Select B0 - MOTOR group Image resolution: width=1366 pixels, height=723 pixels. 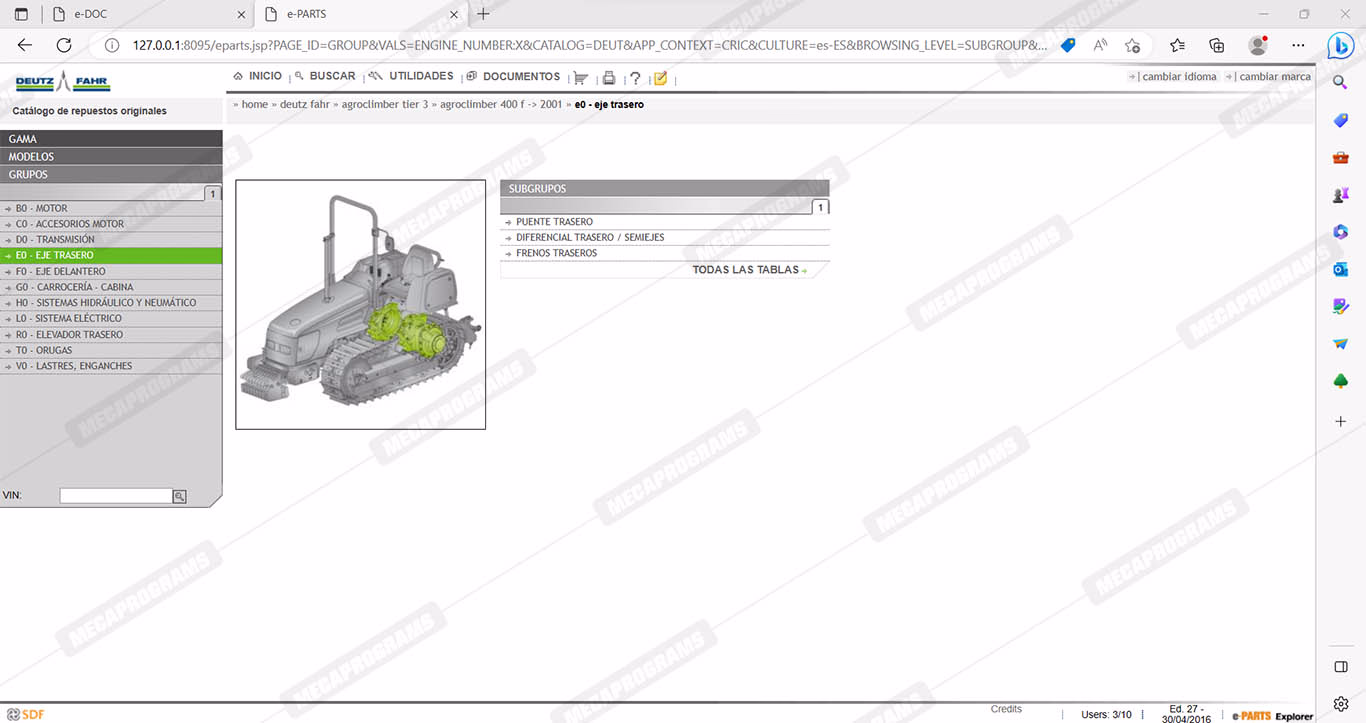111,209
